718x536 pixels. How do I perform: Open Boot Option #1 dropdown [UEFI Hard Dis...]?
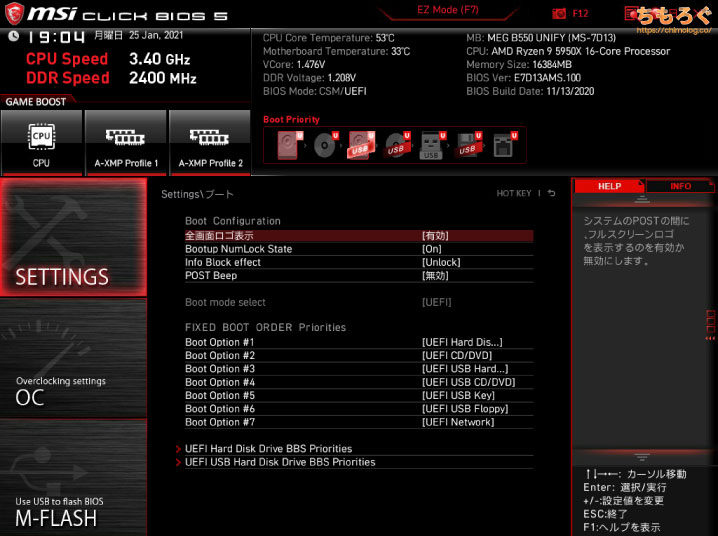pyautogui.click(x=462, y=342)
